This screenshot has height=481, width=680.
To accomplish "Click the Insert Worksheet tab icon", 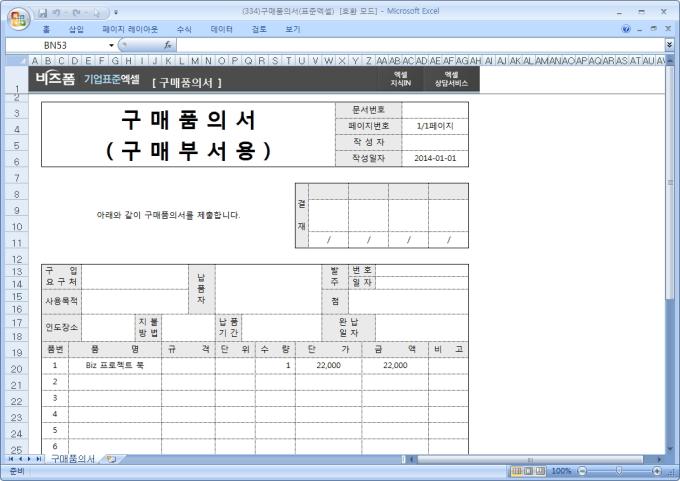I will tap(112, 459).
